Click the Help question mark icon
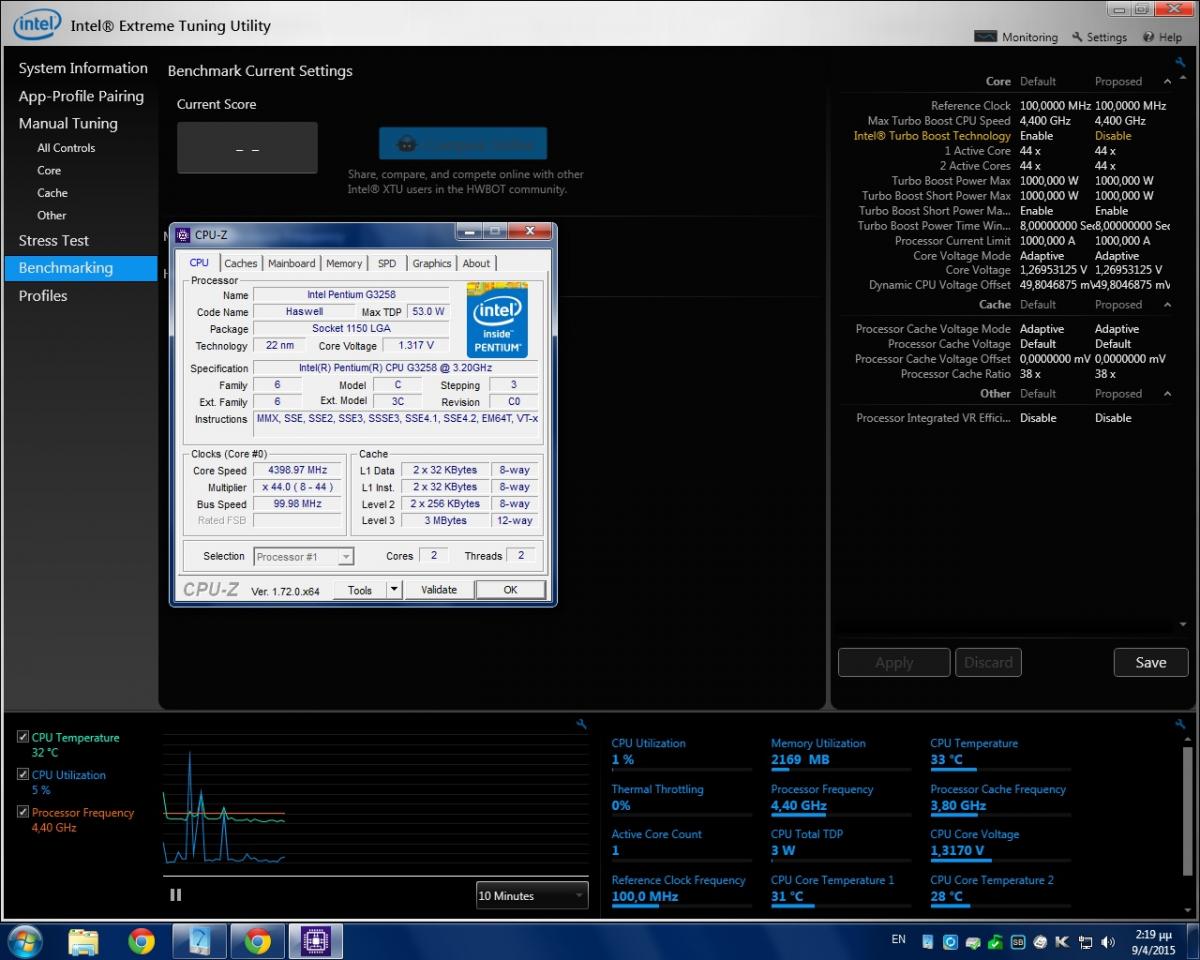 click(1149, 37)
